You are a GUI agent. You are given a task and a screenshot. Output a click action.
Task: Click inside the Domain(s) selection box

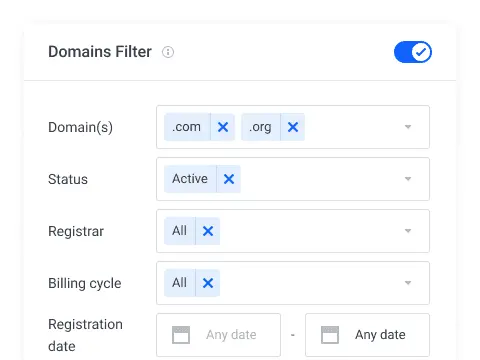click(x=293, y=127)
